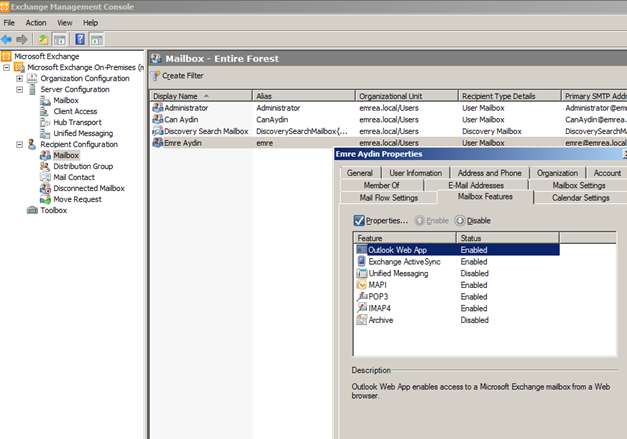
Task: Select Hub Transport in the tree
Action: (78, 122)
